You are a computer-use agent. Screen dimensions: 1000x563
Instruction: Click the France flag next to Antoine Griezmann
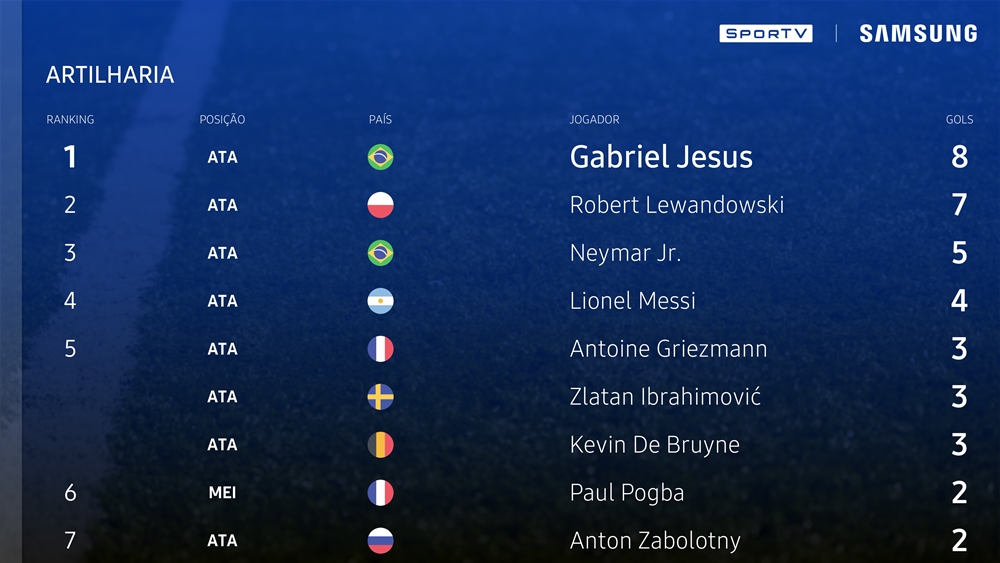(380, 349)
